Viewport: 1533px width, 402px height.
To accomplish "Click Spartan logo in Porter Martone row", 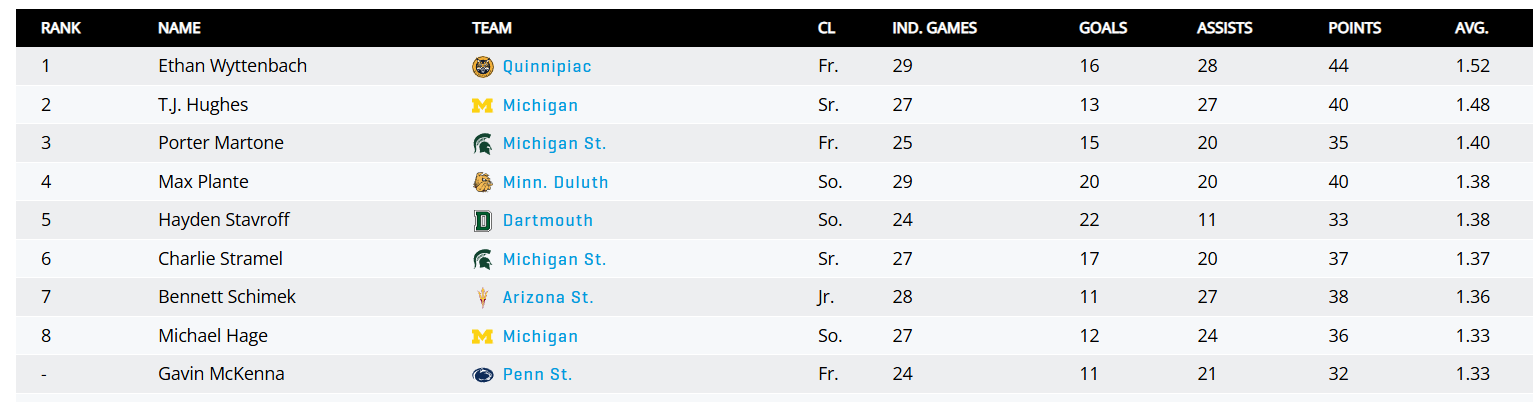I will [482, 144].
